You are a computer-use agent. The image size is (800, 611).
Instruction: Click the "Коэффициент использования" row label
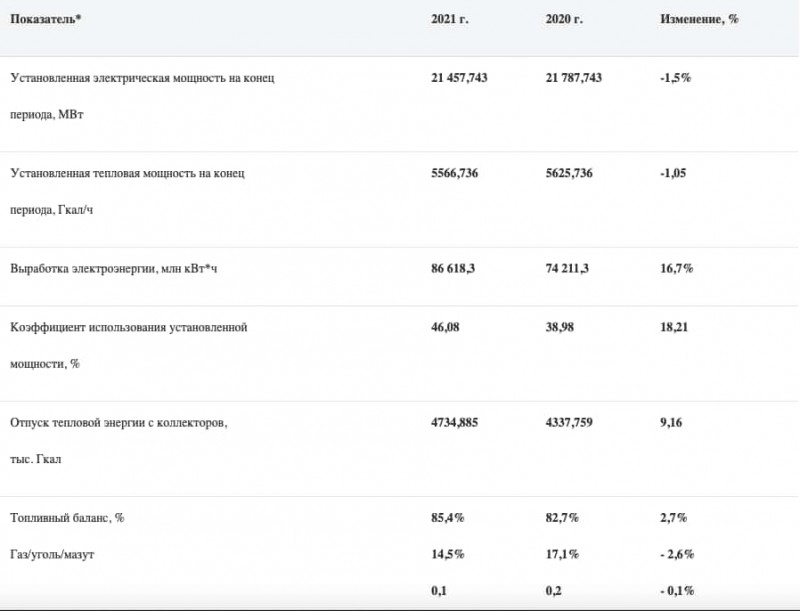coord(128,327)
